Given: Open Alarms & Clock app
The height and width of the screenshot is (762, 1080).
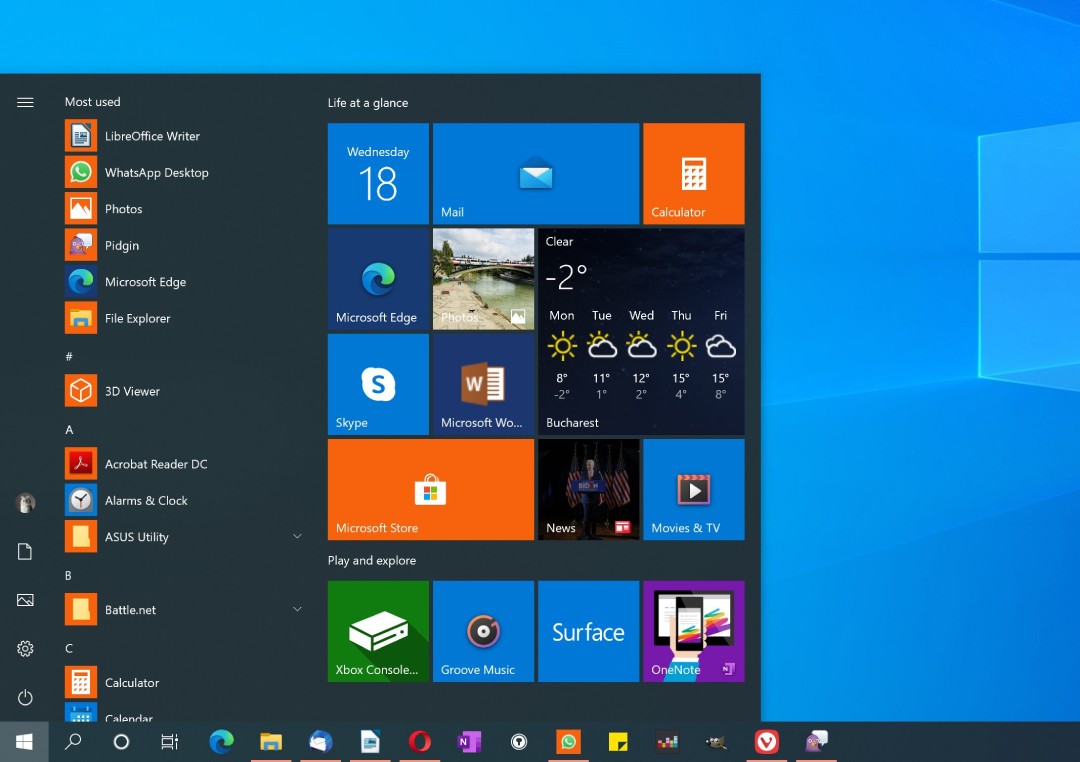Looking at the screenshot, I should 183,501.
